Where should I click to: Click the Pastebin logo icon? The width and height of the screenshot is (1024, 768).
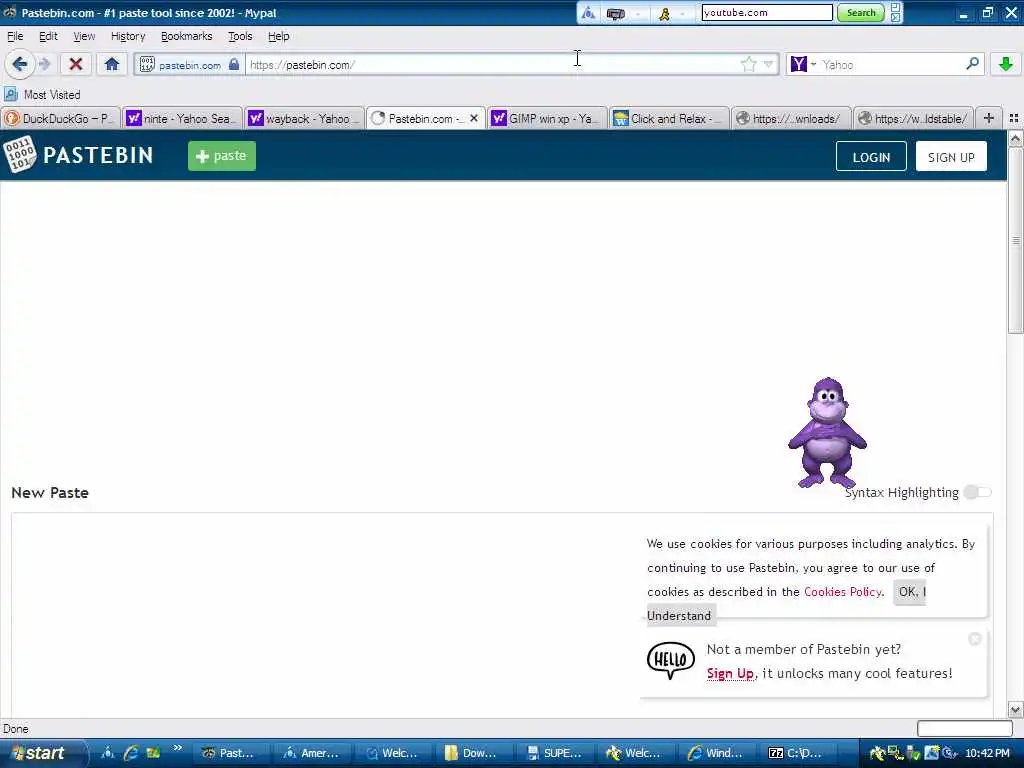(20, 155)
